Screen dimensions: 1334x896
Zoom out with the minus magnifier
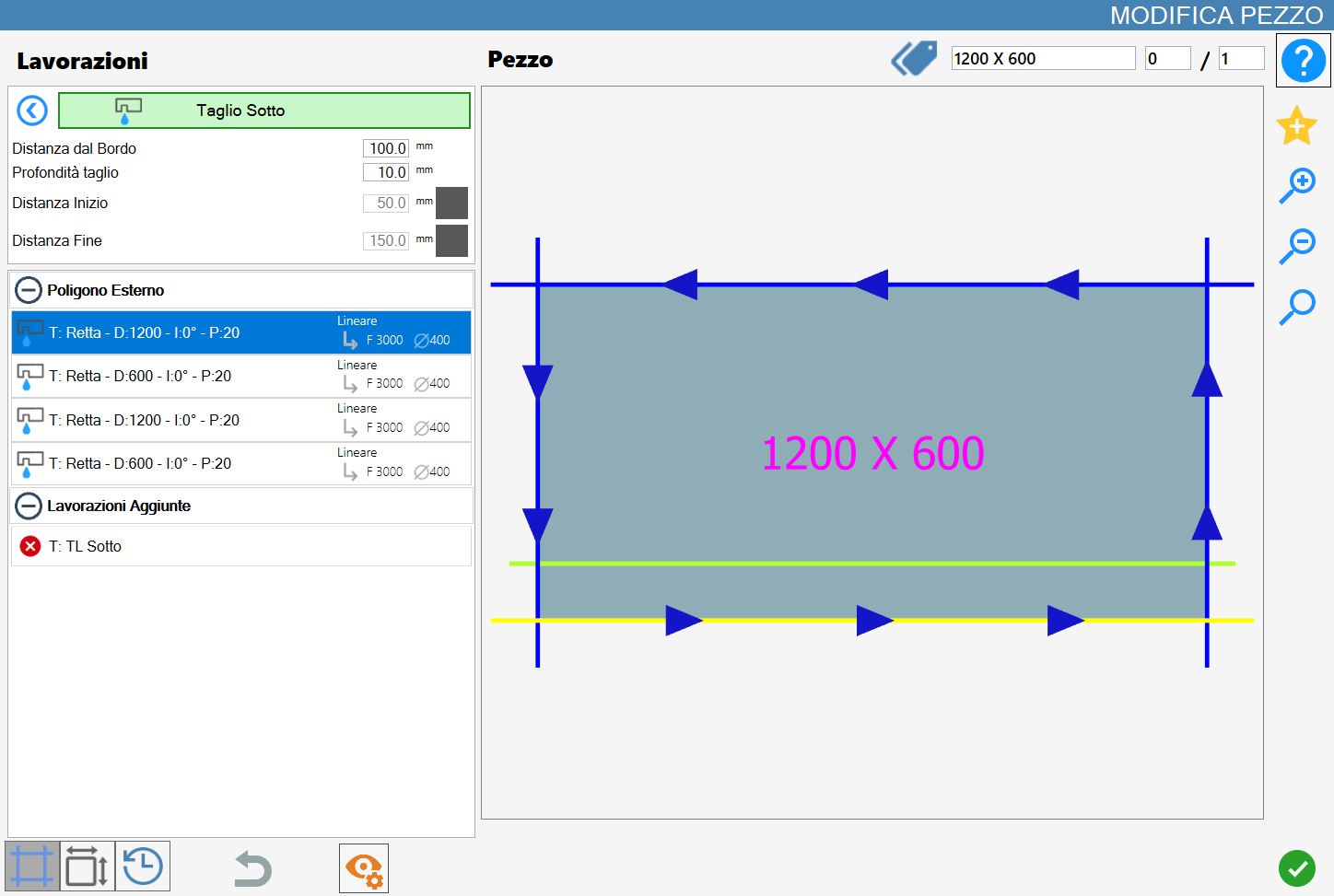1297,246
